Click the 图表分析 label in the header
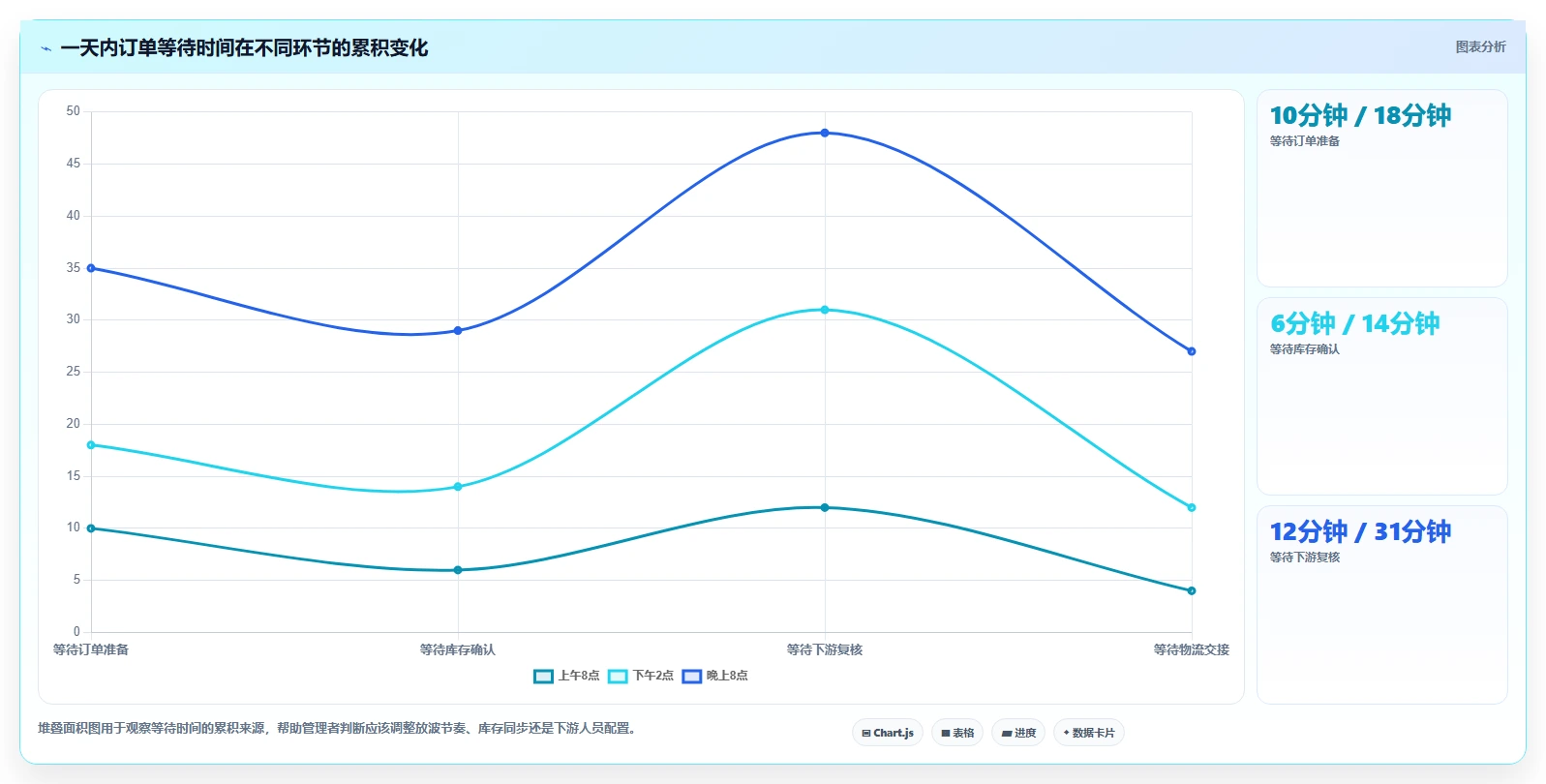This screenshot has height=784, width=1546. click(x=1480, y=46)
